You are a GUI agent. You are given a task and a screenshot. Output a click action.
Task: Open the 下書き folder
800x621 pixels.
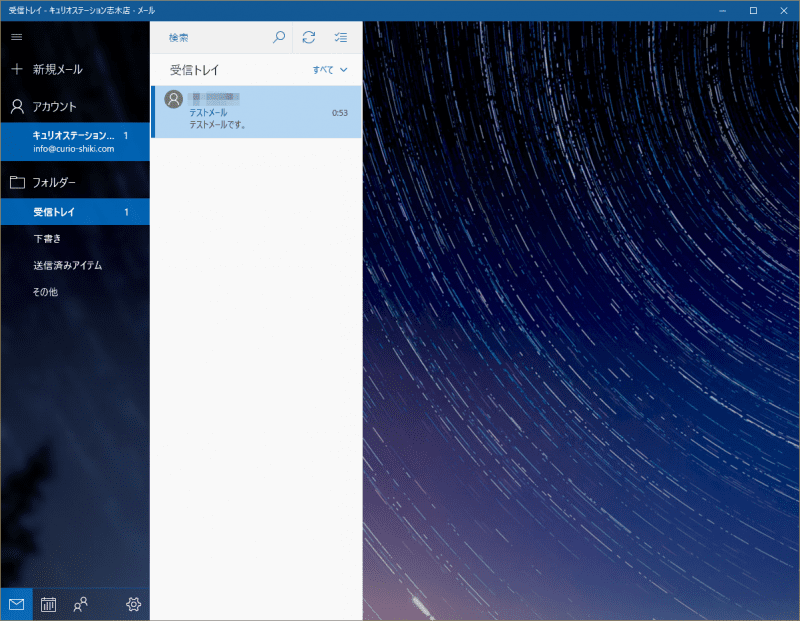pyautogui.click(x=75, y=238)
